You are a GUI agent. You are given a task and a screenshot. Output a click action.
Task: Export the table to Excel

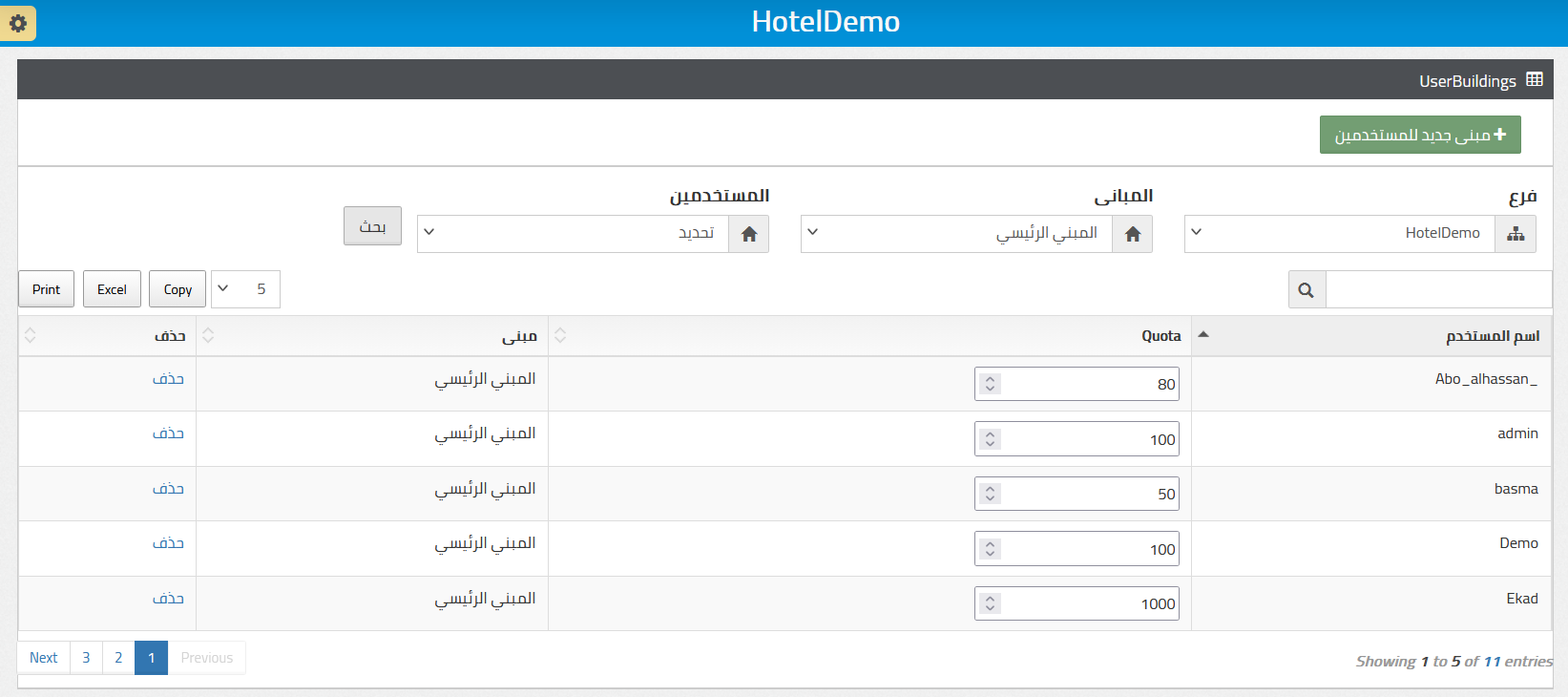(112, 289)
